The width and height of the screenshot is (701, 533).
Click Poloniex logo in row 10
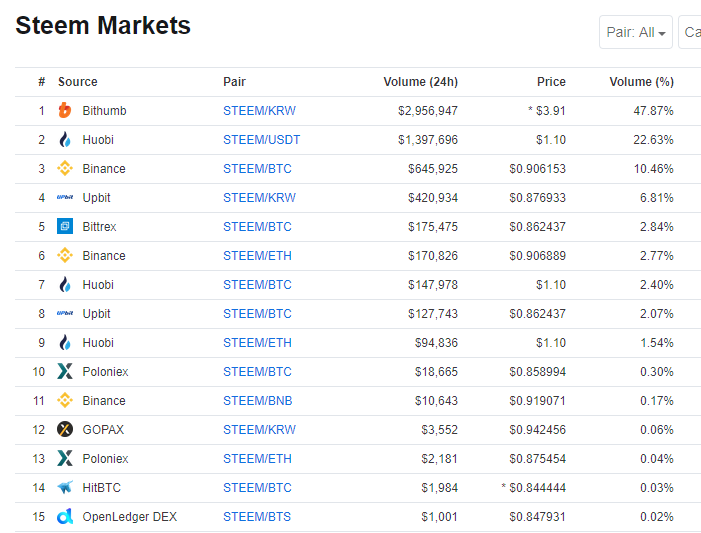tap(65, 371)
